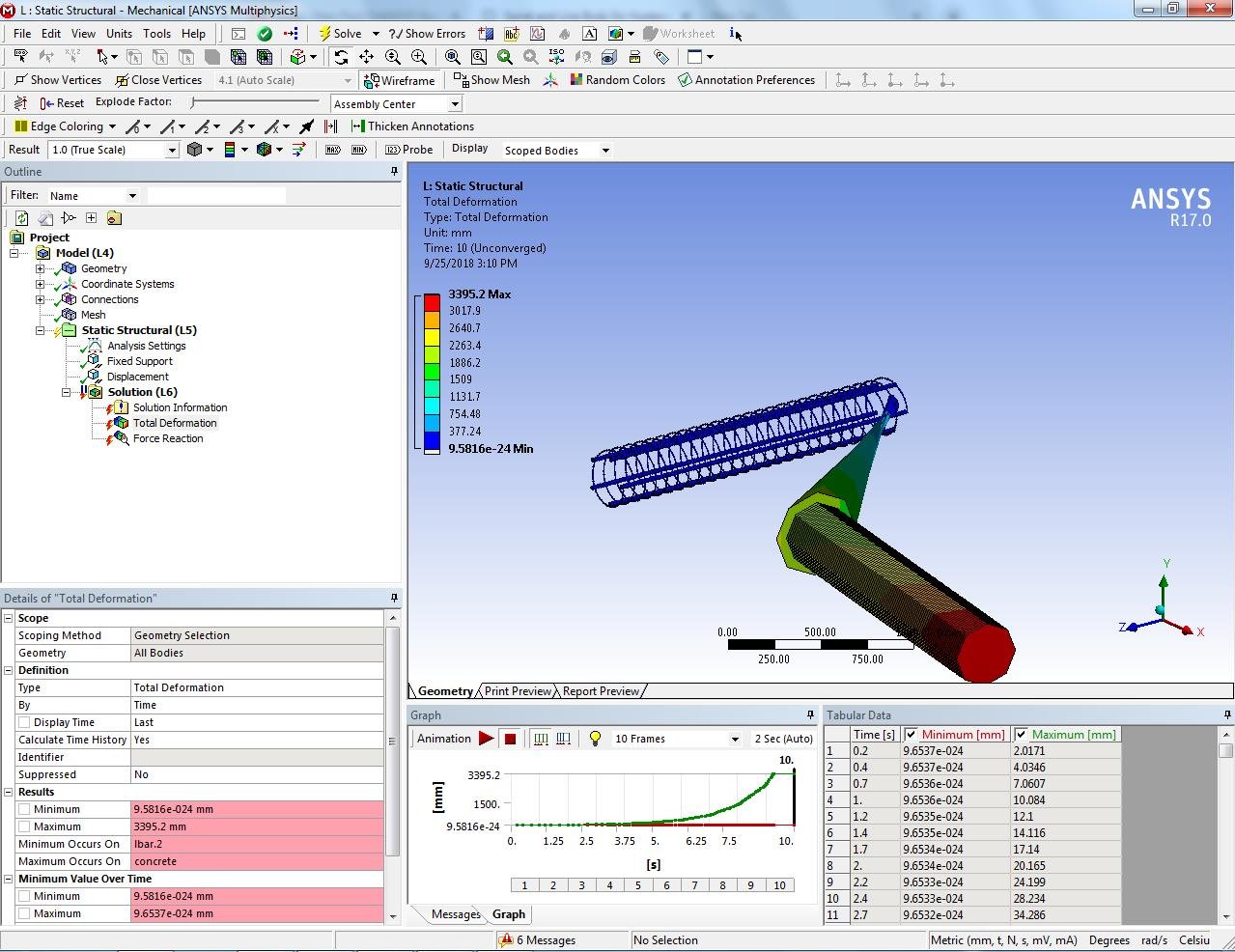Image resolution: width=1235 pixels, height=952 pixels.
Task: Collapse the Static Structural (L5) node
Action: (41, 330)
